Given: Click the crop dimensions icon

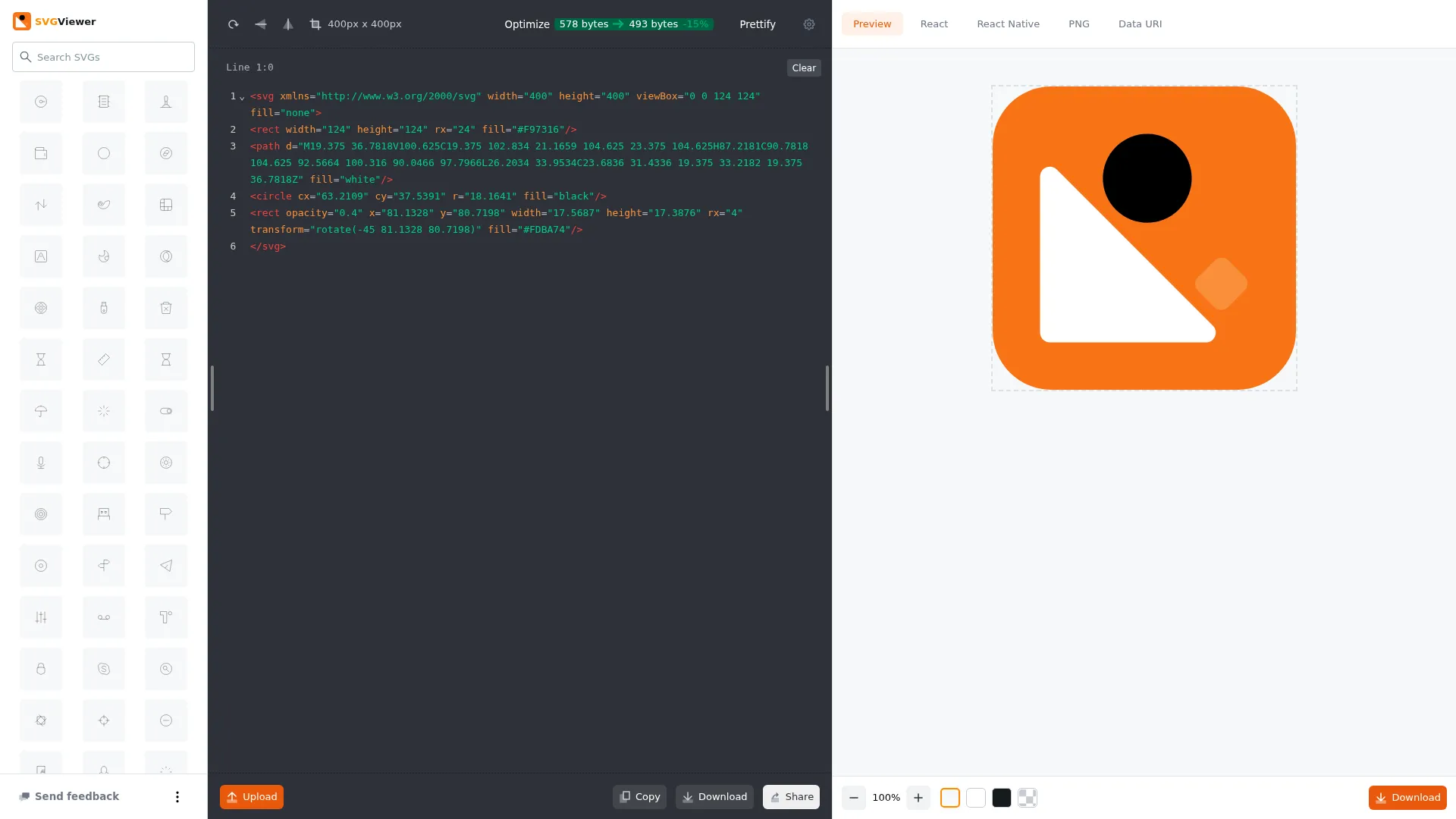Looking at the screenshot, I should click(315, 24).
